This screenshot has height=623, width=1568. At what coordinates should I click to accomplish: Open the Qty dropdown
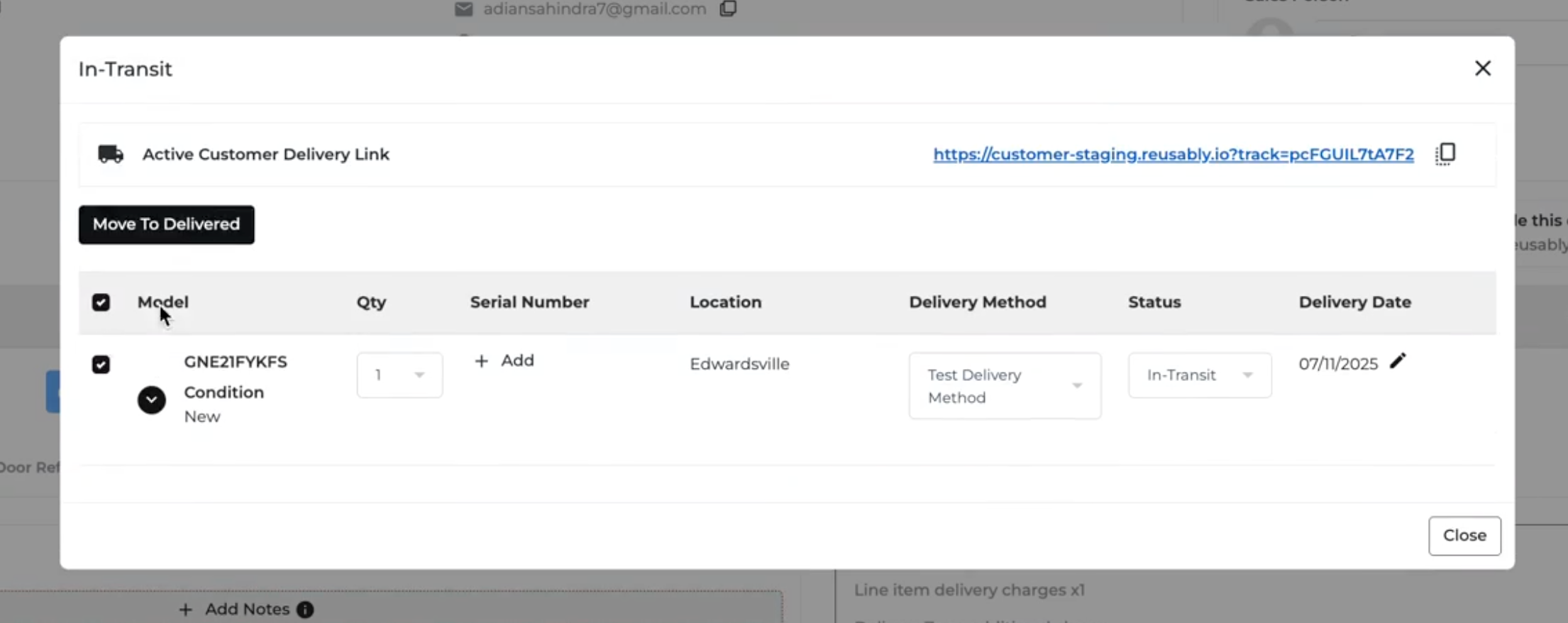click(x=399, y=375)
